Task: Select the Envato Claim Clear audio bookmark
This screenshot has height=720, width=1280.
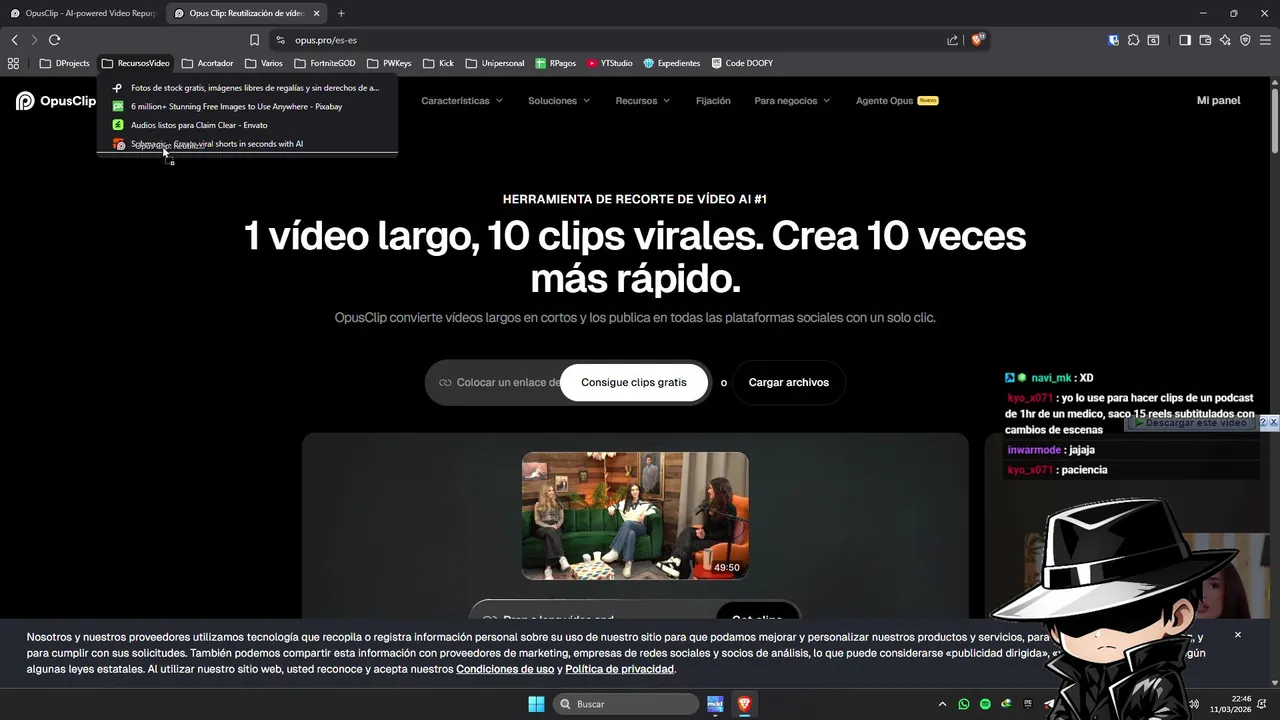Action: pyautogui.click(x=247, y=125)
